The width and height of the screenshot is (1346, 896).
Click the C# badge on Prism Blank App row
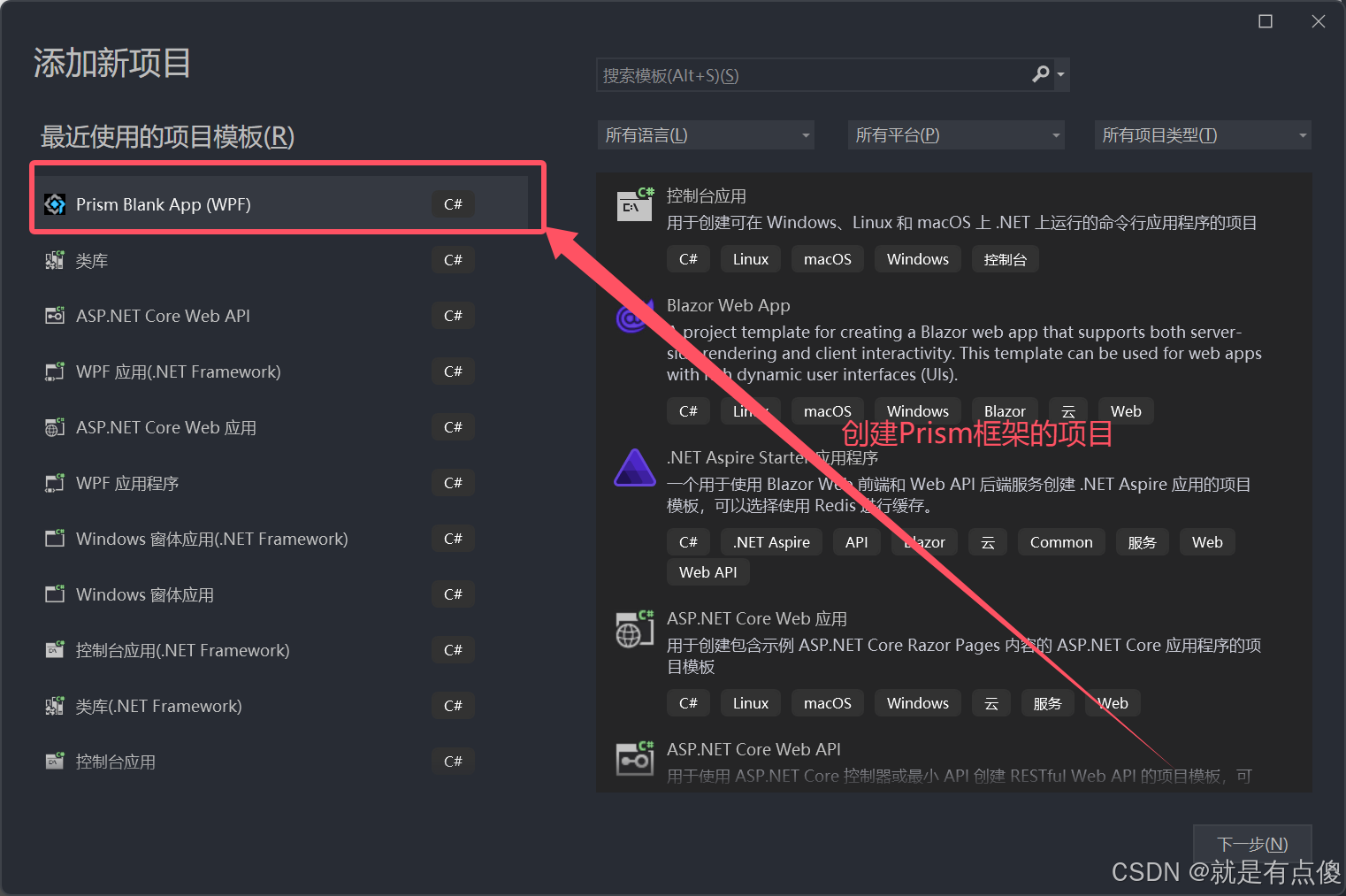(x=453, y=204)
